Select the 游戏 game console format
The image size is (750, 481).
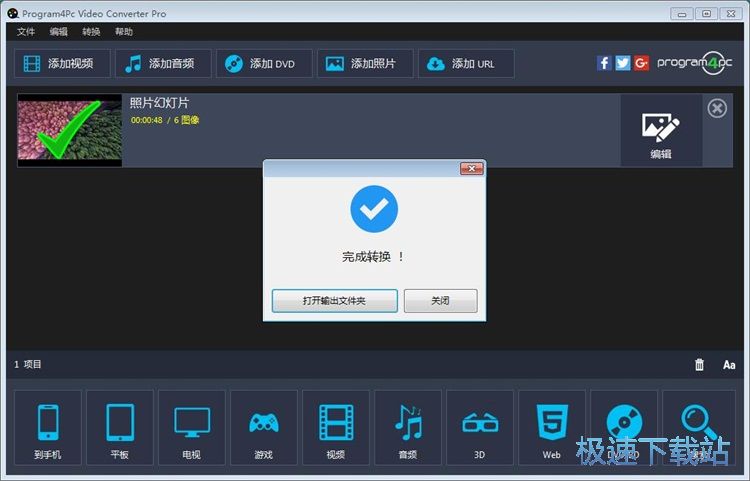(x=264, y=427)
